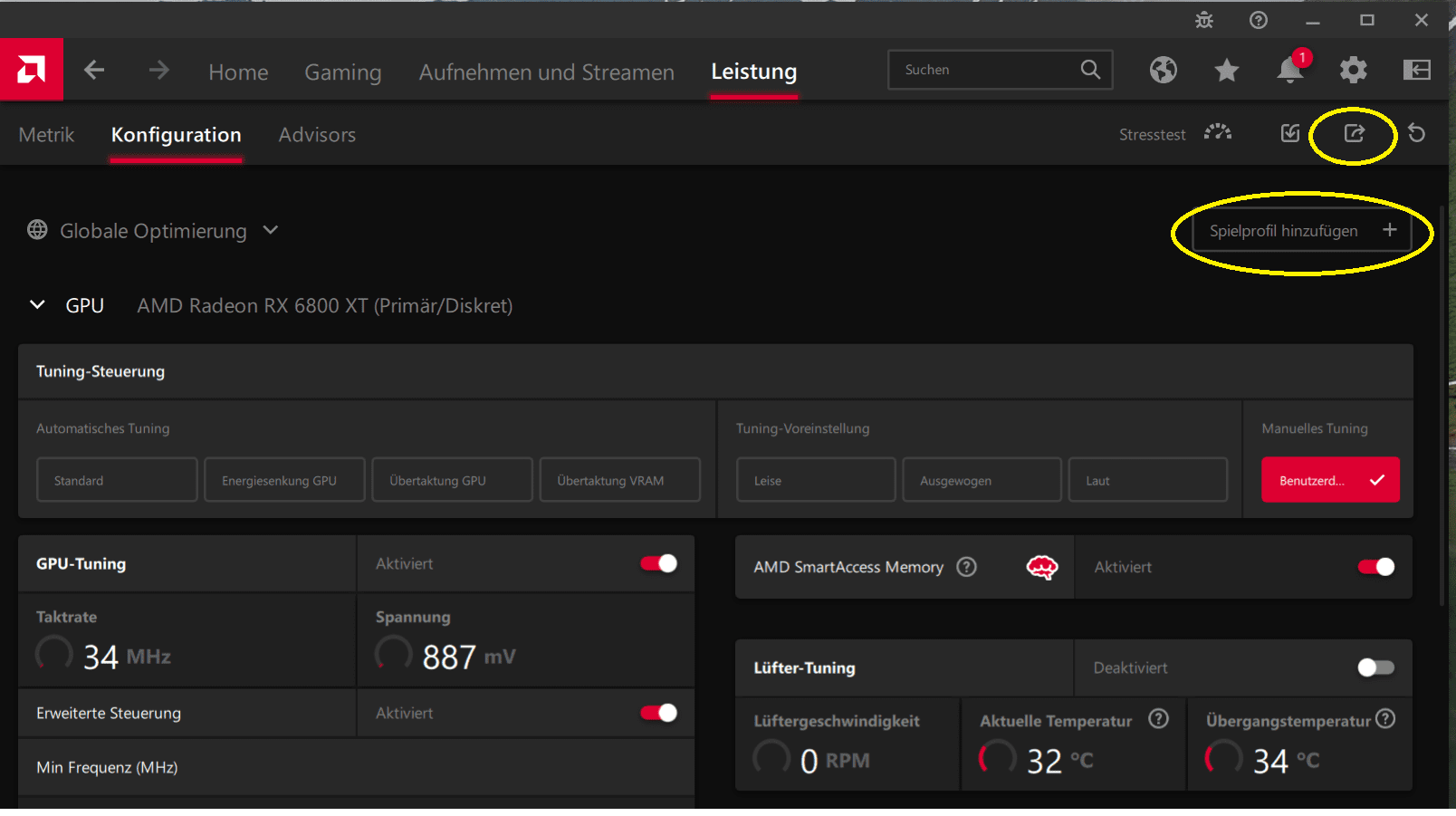
Task: Open settings gear icon
Action: [1354, 70]
